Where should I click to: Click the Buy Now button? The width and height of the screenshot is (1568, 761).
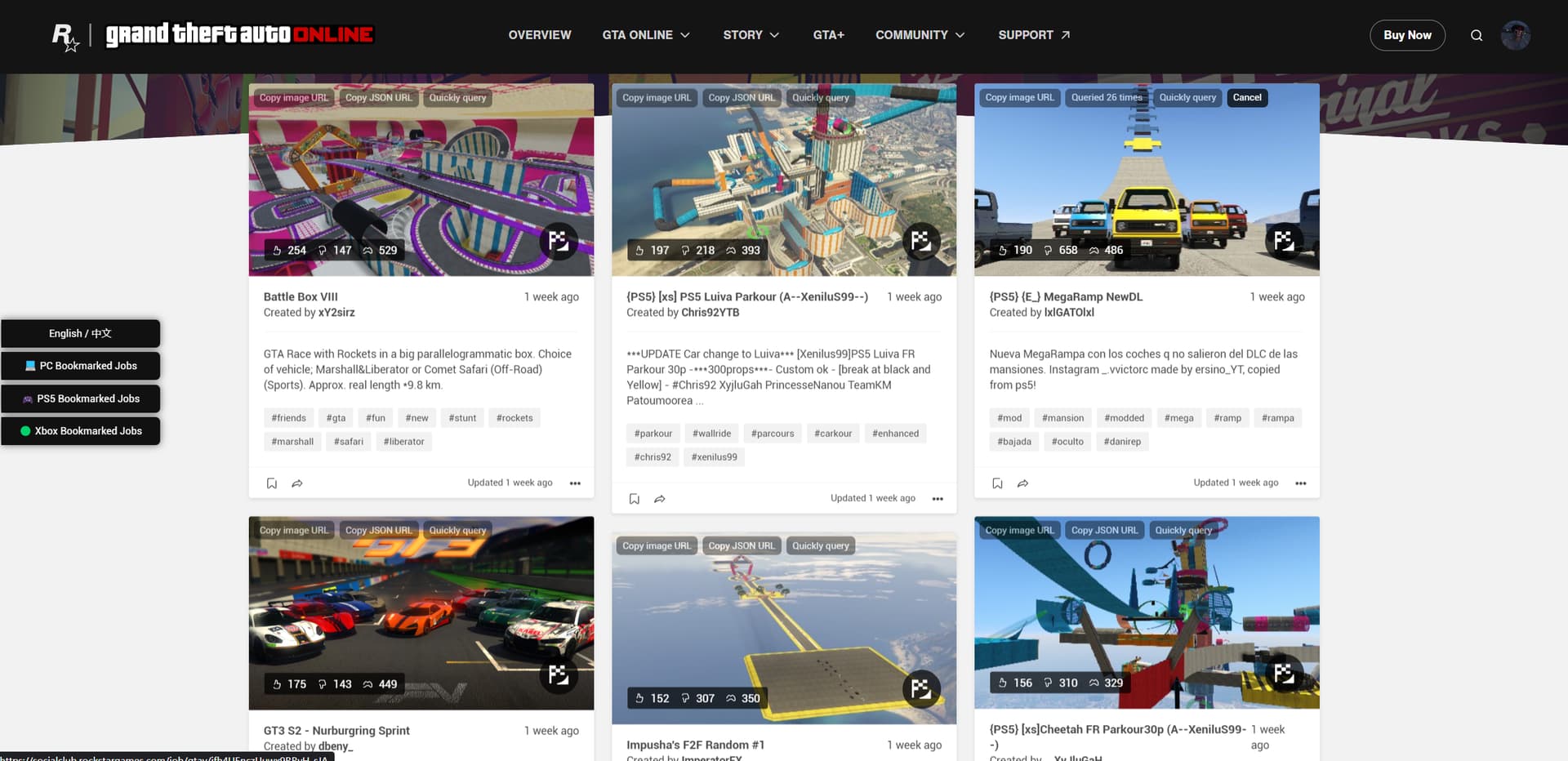[1407, 35]
